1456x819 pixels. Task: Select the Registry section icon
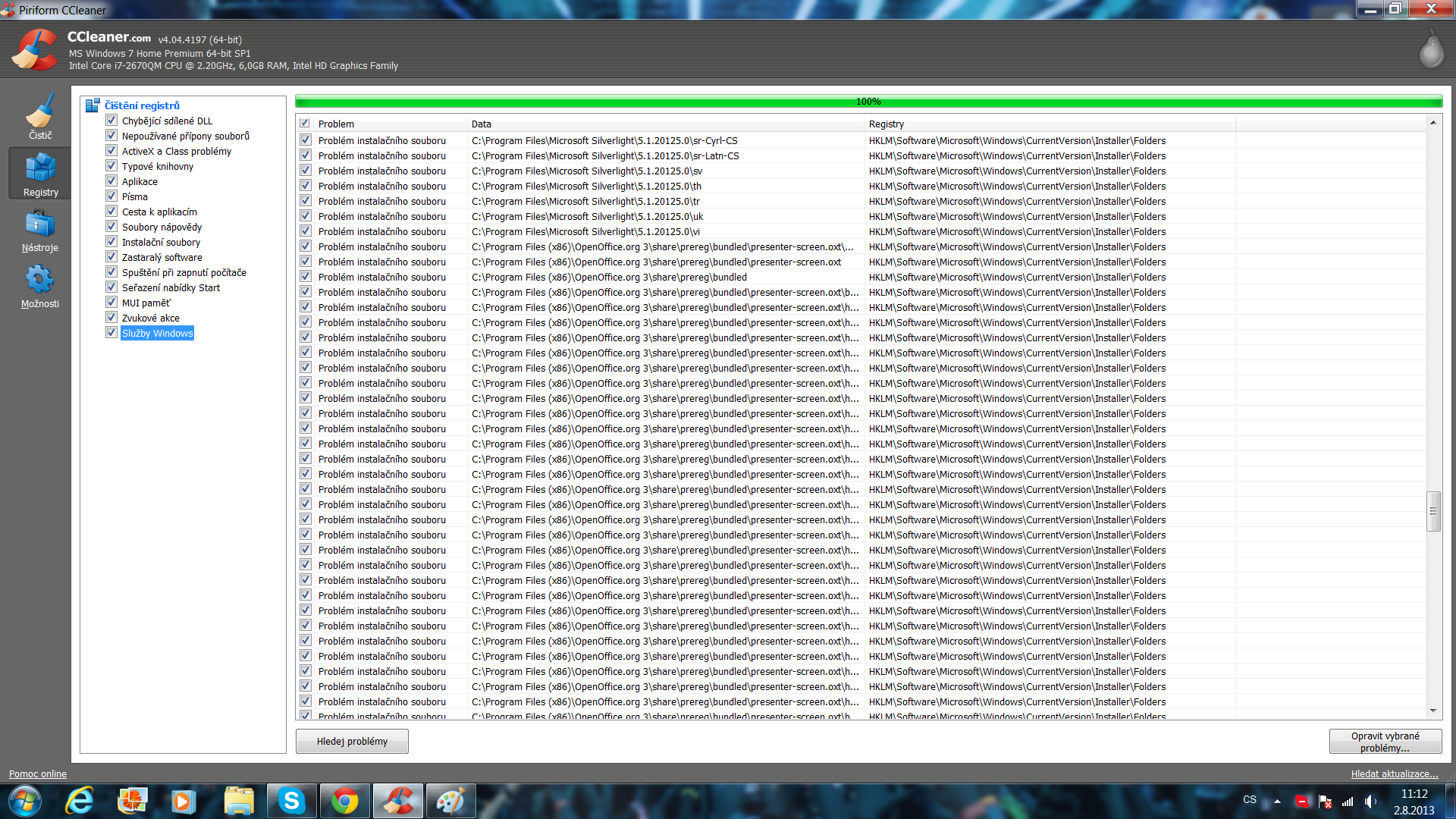click(x=40, y=173)
